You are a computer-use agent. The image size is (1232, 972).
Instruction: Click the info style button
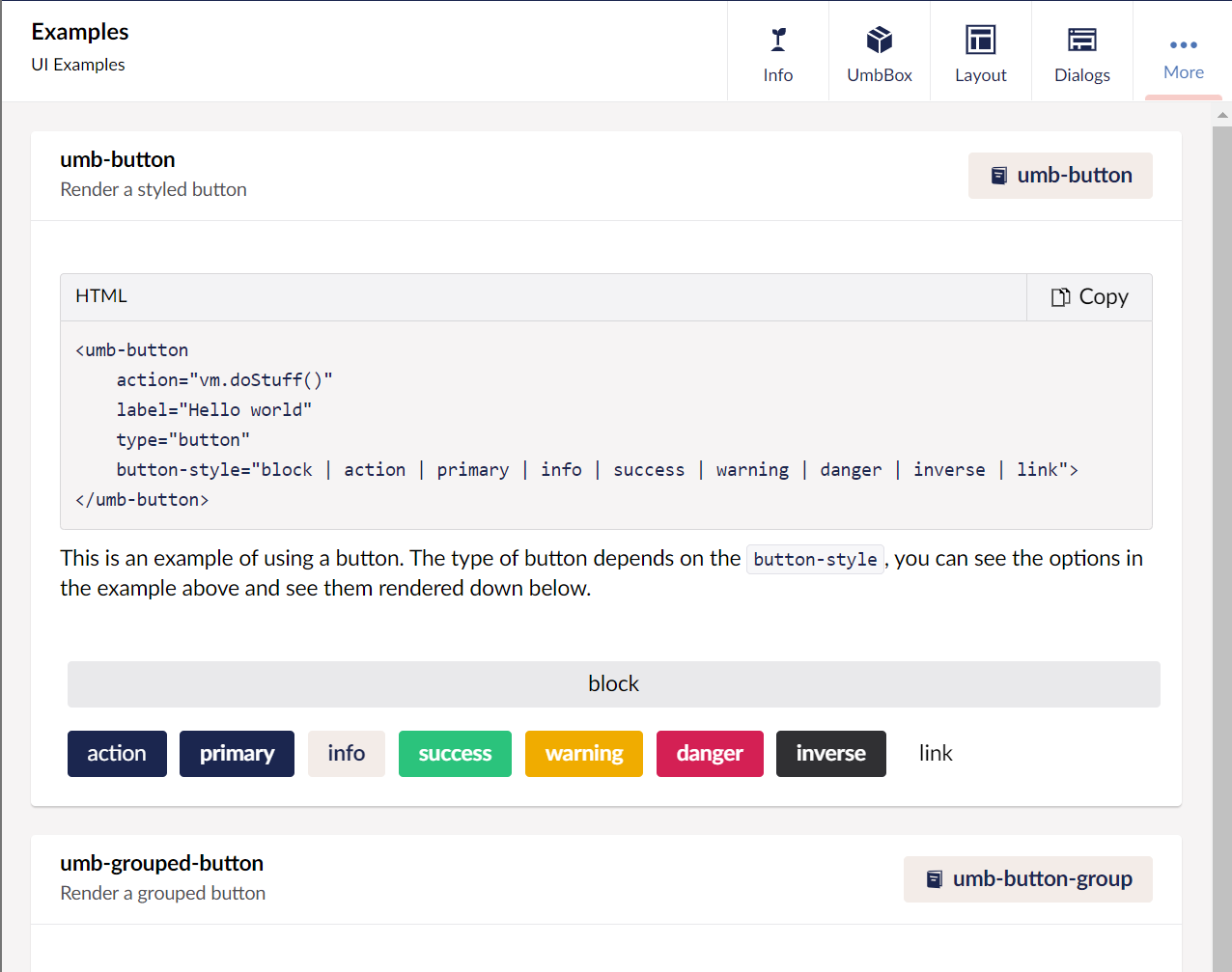pyautogui.click(x=347, y=754)
